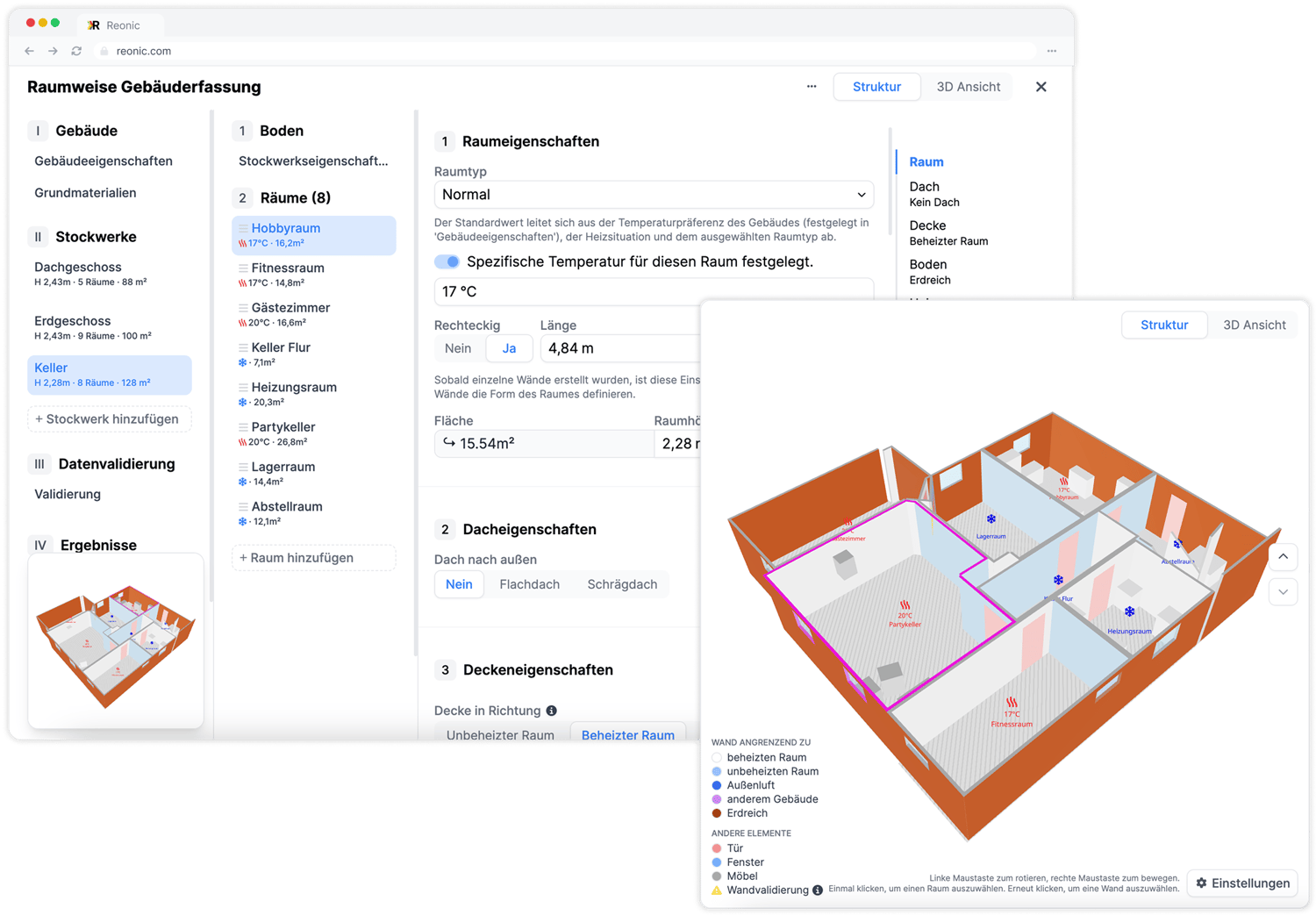1316x915 pixels.
Task: Grab the drag handle icon of Fitnessraum
Action: pyautogui.click(x=243, y=268)
